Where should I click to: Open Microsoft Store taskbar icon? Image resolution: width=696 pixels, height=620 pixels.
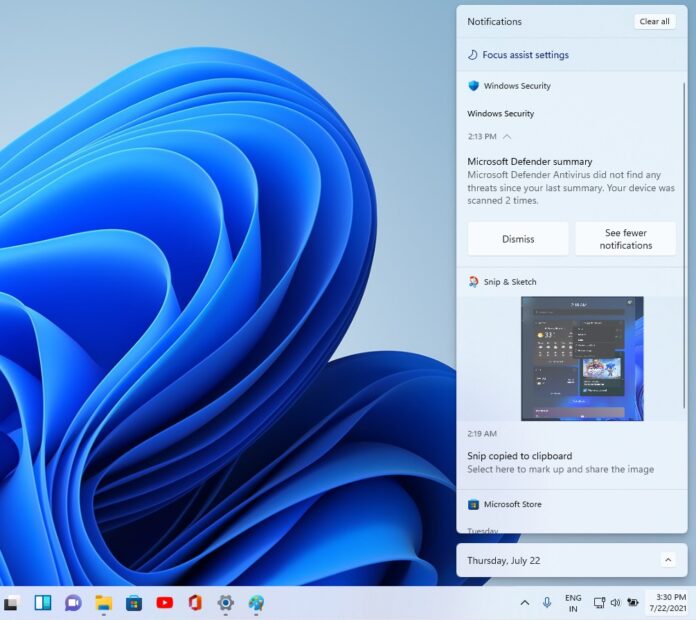(x=133, y=603)
